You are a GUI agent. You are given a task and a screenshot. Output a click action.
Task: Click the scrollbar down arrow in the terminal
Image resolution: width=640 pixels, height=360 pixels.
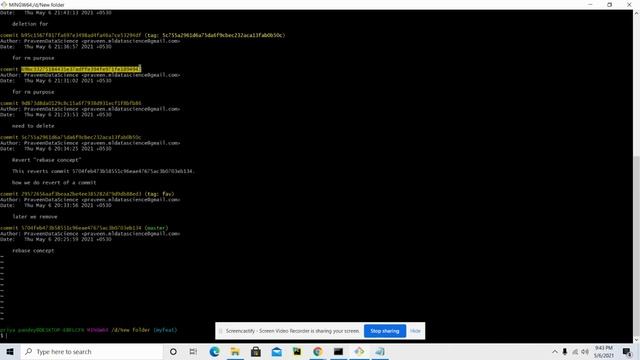coord(636,340)
